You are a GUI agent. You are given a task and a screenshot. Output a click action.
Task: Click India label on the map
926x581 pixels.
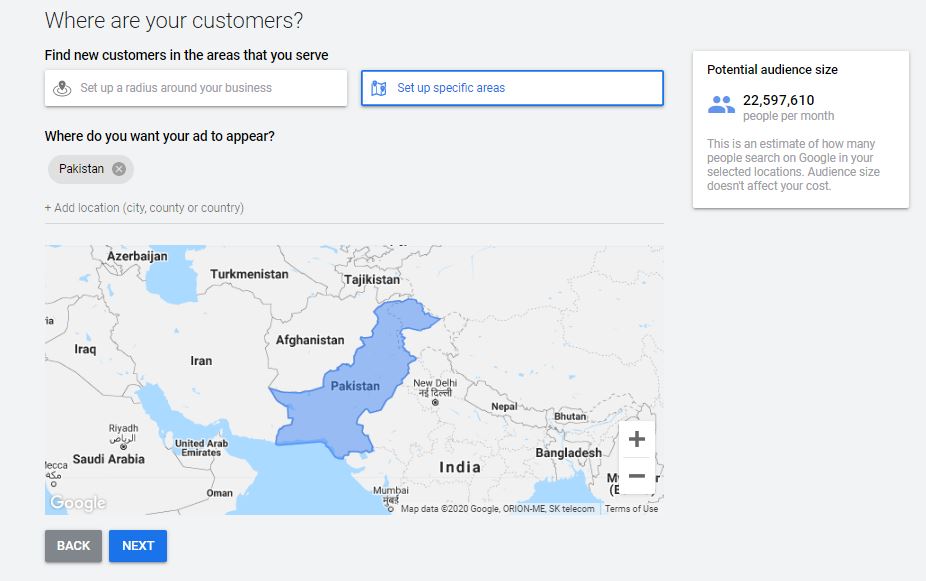click(x=460, y=467)
